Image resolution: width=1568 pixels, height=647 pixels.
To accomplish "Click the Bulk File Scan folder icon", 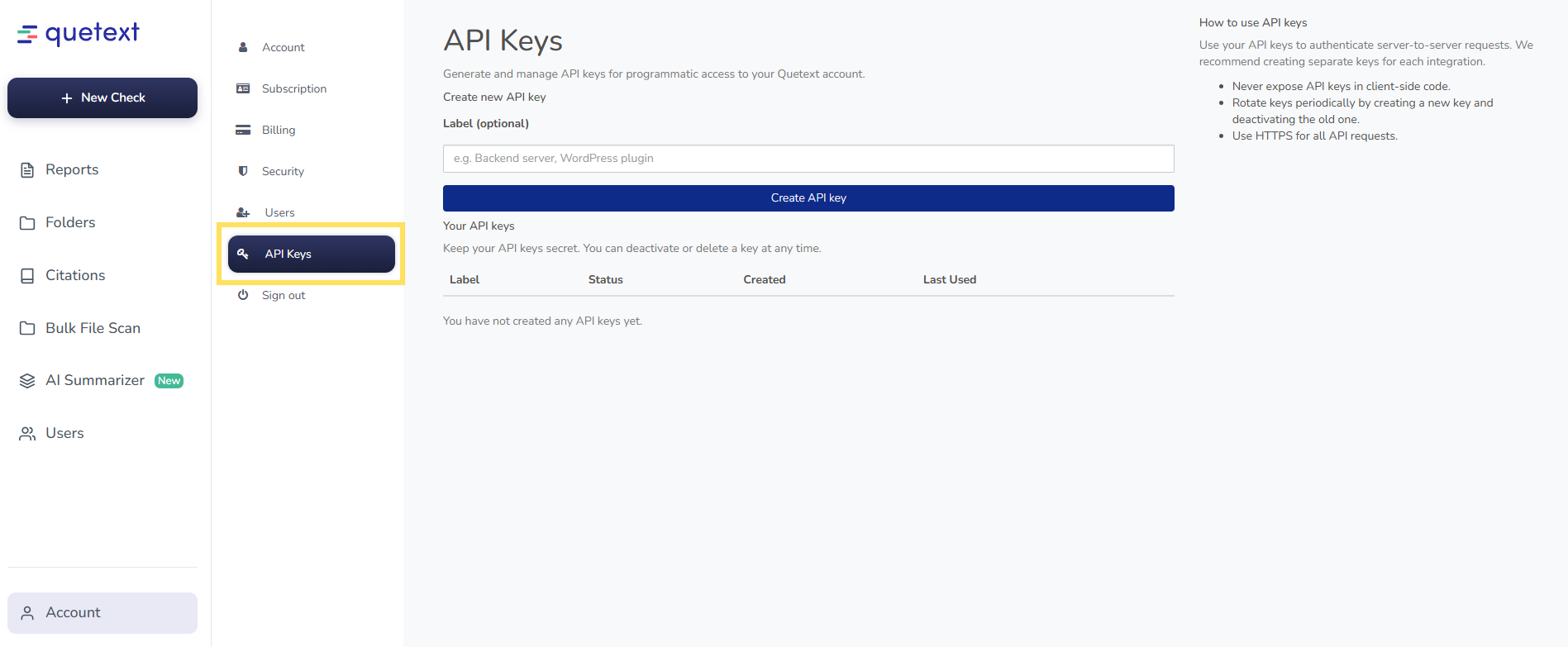I will pos(27,329).
